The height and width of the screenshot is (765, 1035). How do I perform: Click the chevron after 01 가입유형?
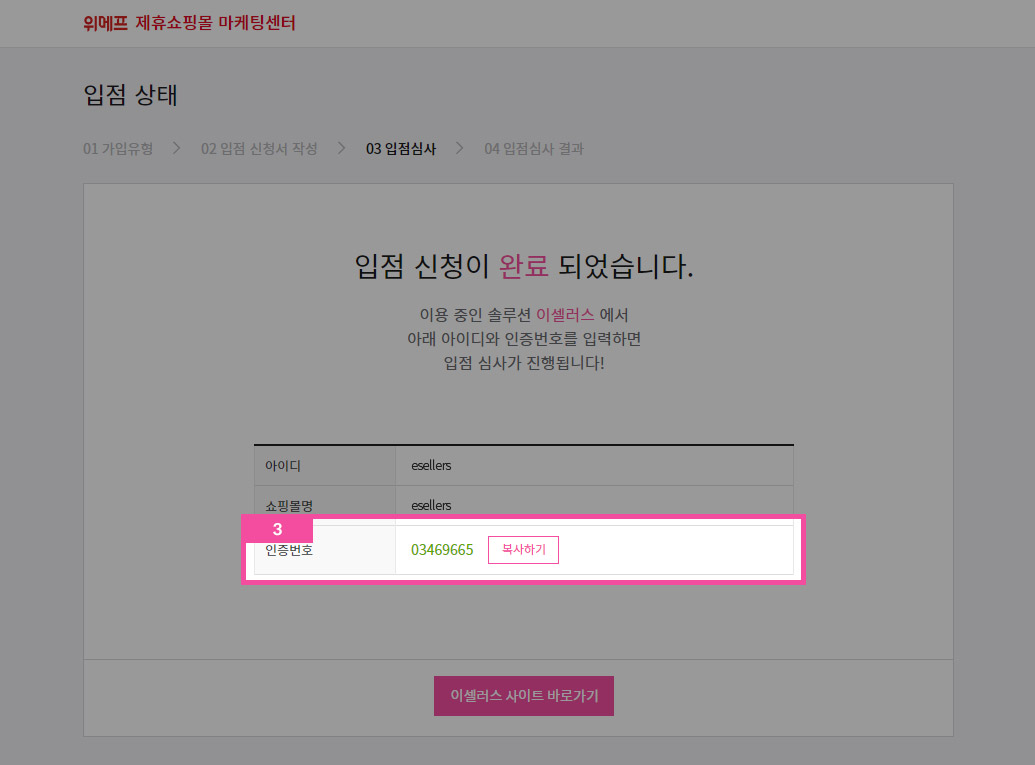coord(176,148)
